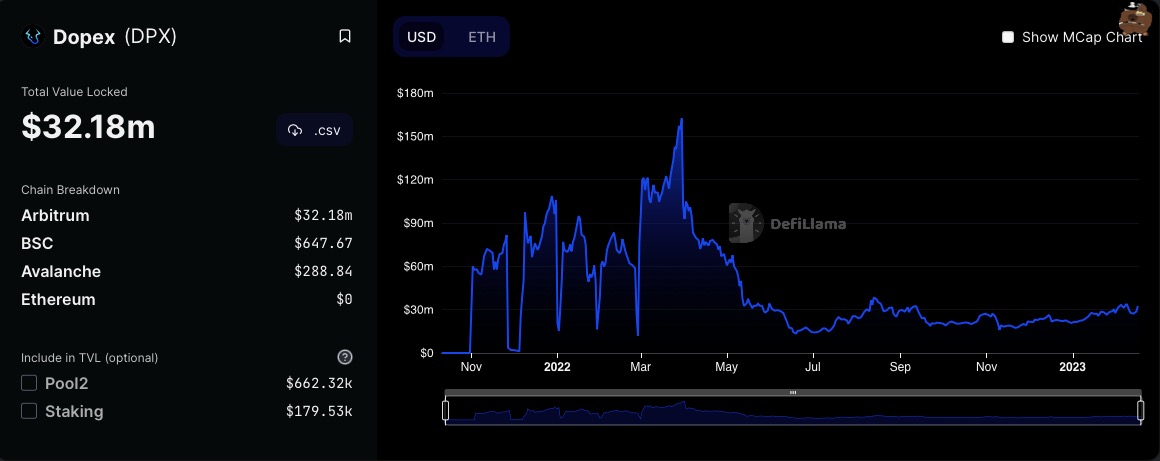The image size is (1160, 461).
Task: Click the $90m y-axis label
Action: (417, 223)
